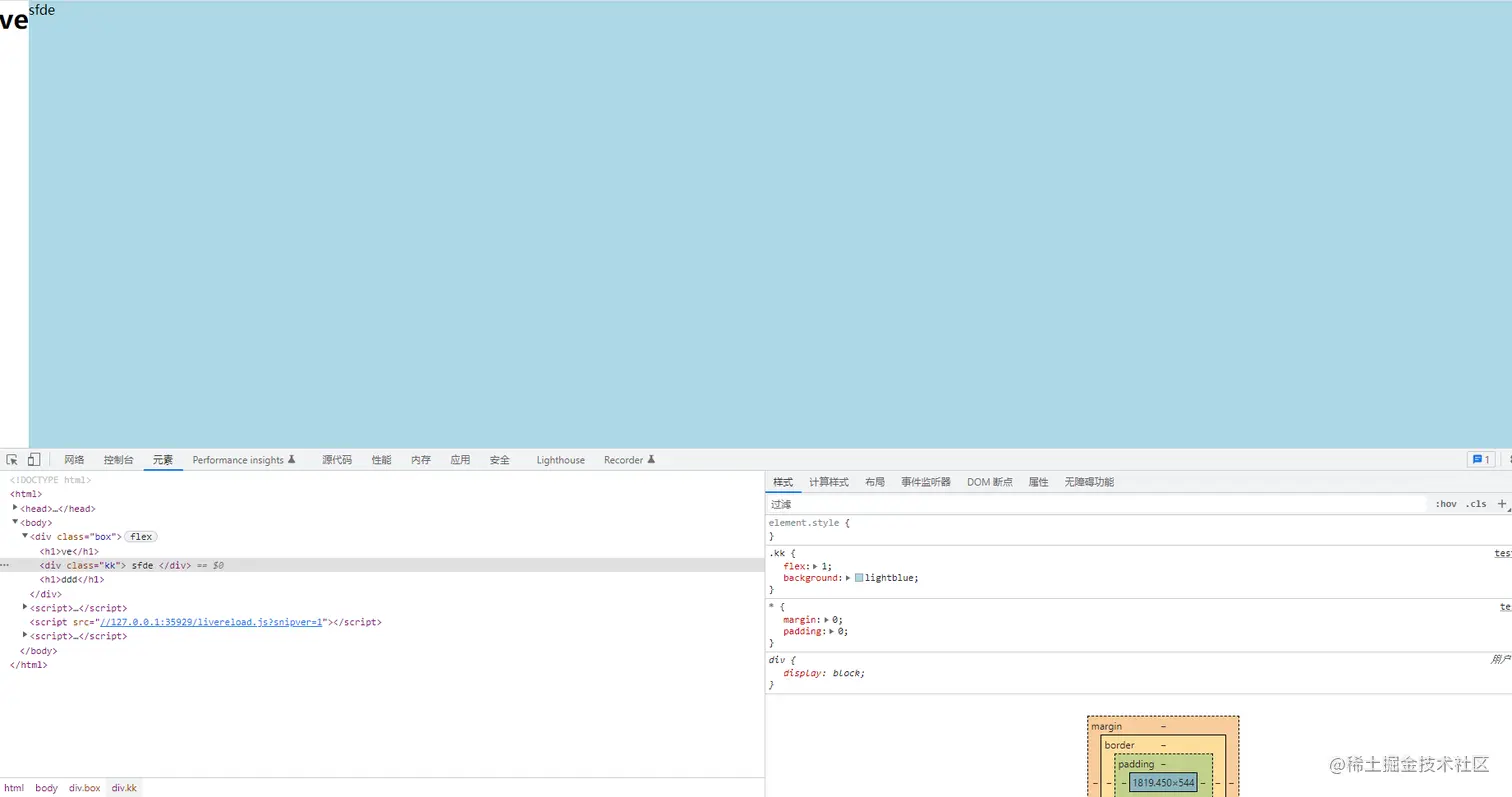Select the <html> opening tag row
Screen dimensions: 1512x797
(26, 494)
